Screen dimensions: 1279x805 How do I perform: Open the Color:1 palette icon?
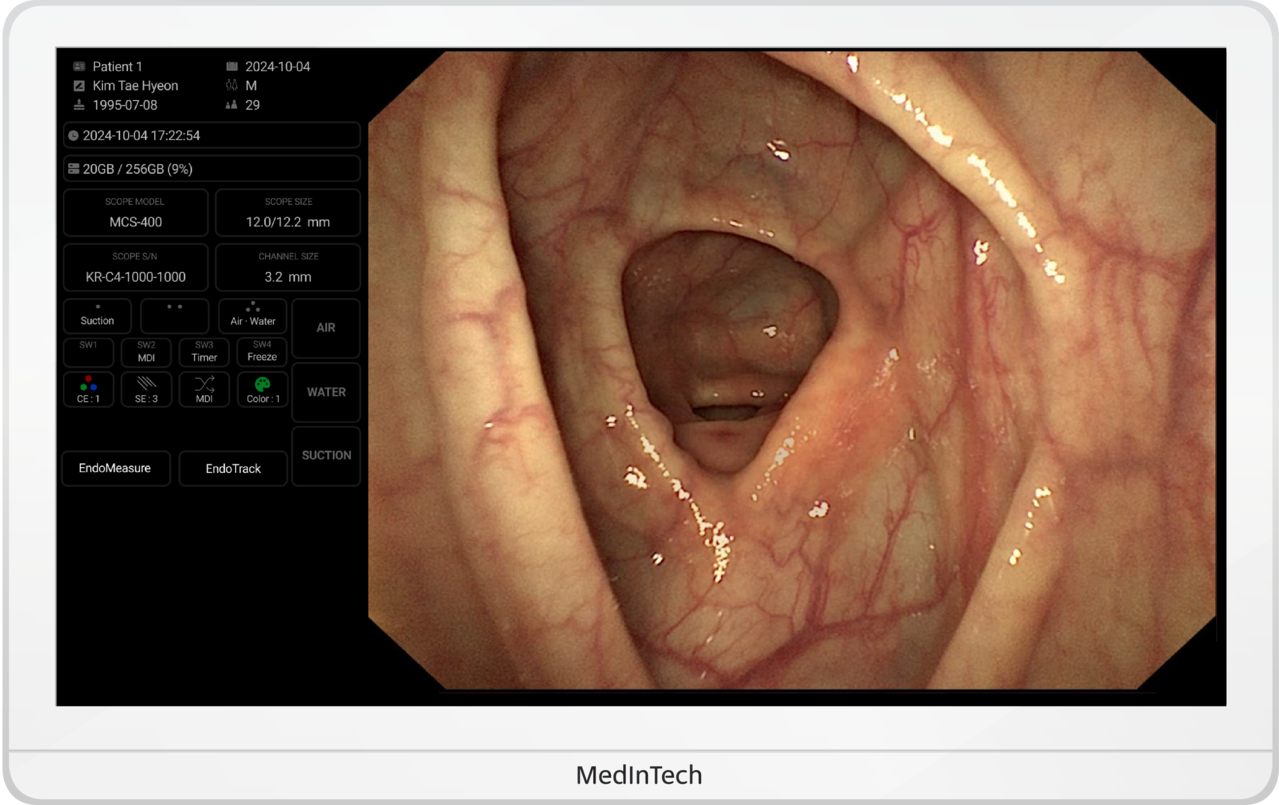(262, 384)
